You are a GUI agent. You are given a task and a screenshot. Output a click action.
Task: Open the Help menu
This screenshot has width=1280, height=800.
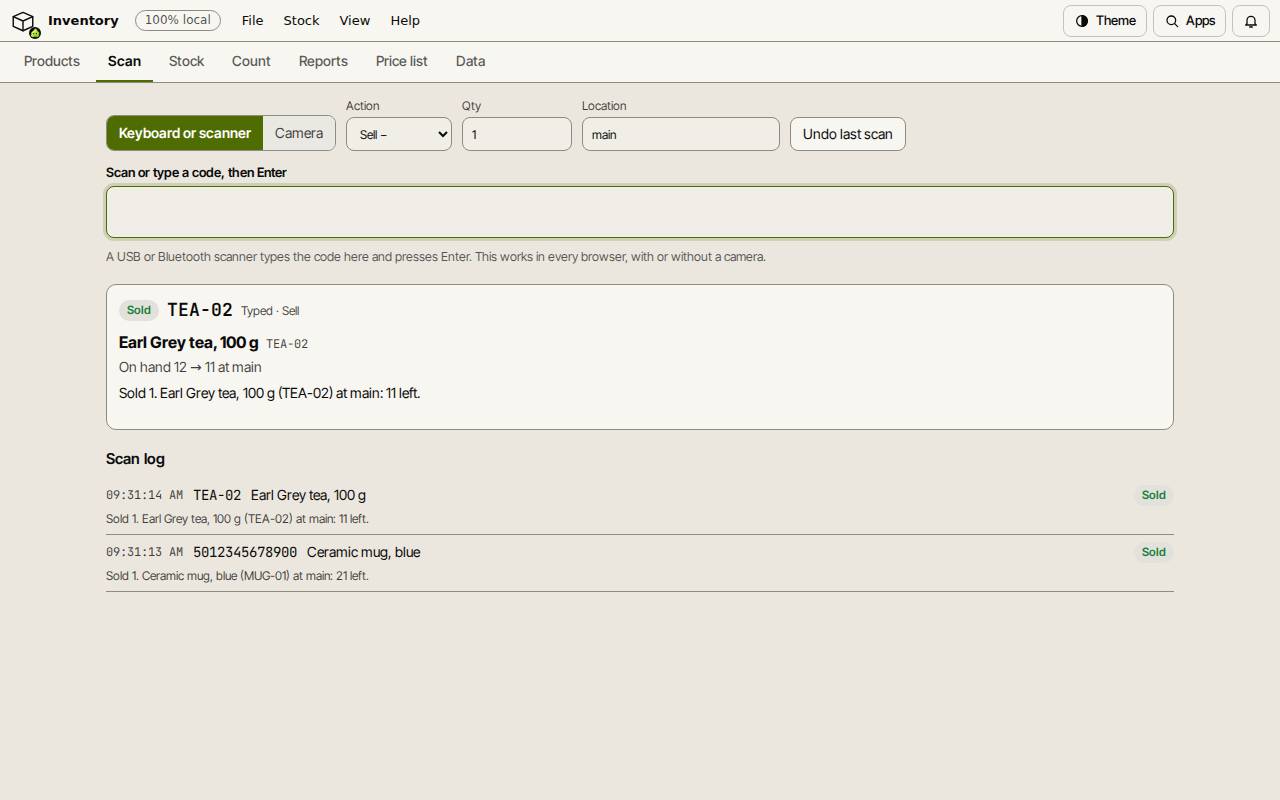tap(405, 20)
